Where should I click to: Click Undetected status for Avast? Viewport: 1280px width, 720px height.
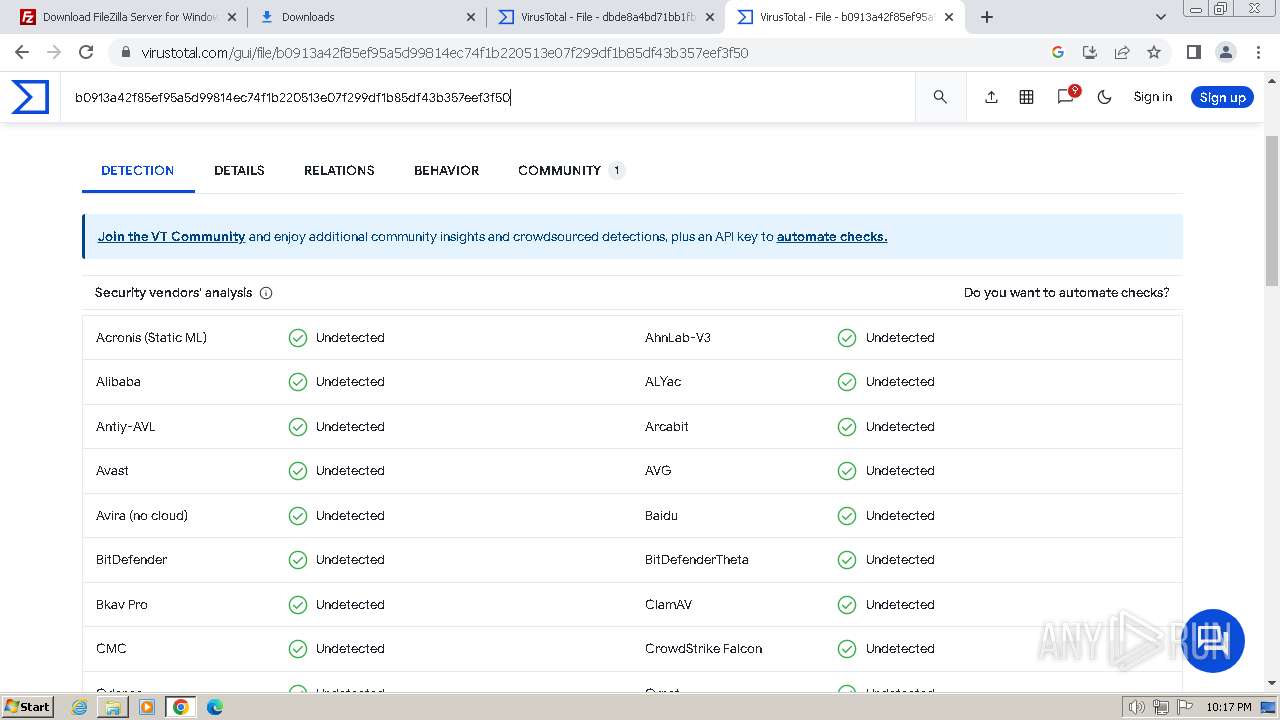350,471
